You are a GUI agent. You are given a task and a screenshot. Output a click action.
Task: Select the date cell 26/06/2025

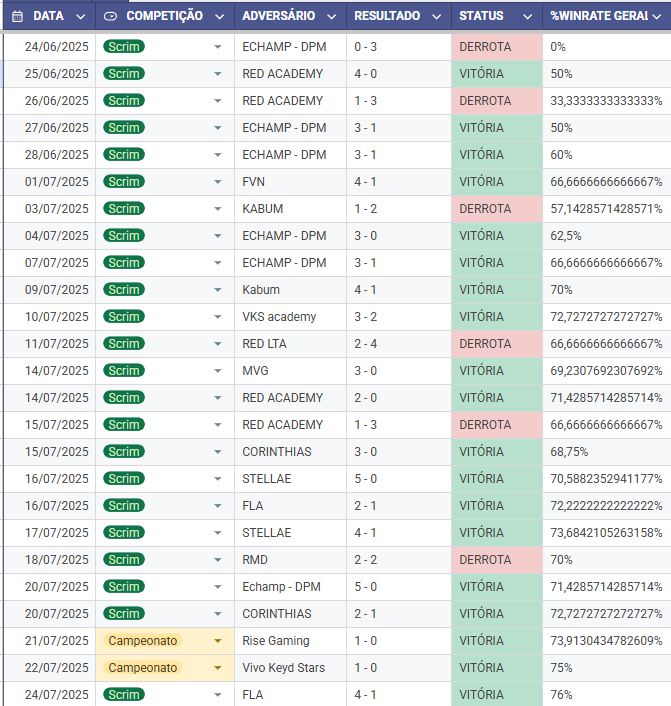(50, 101)
